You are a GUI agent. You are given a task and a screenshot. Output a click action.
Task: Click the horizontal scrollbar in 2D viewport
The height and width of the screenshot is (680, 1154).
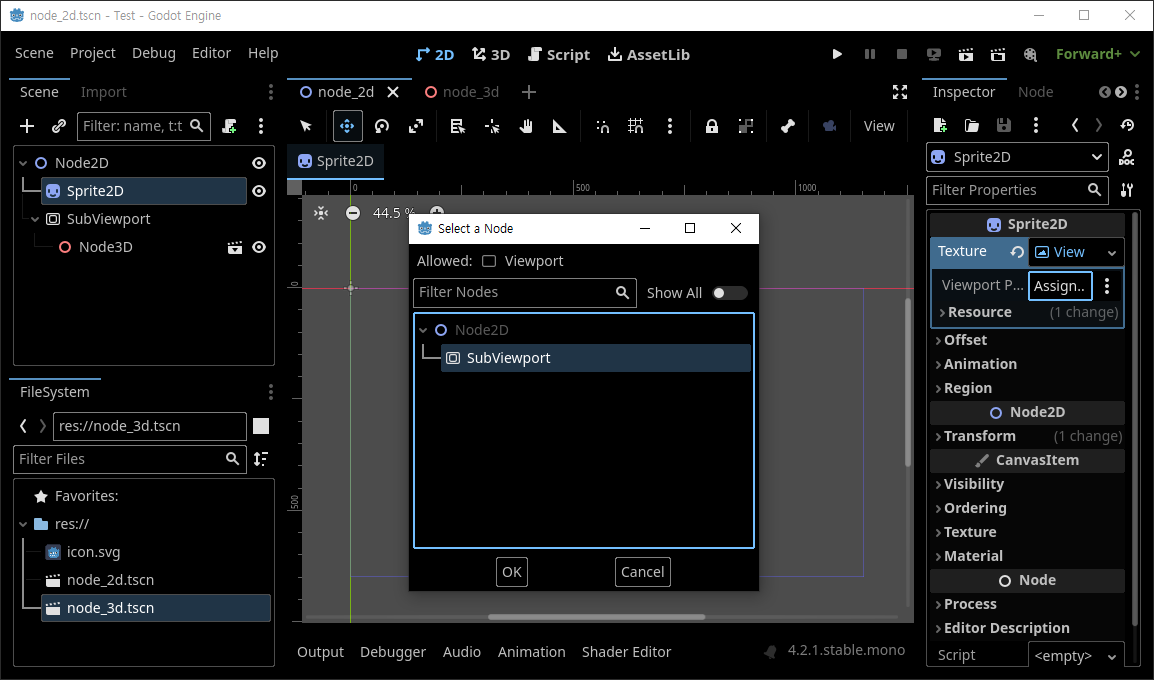pyautogui.click(x=596, y=617)
